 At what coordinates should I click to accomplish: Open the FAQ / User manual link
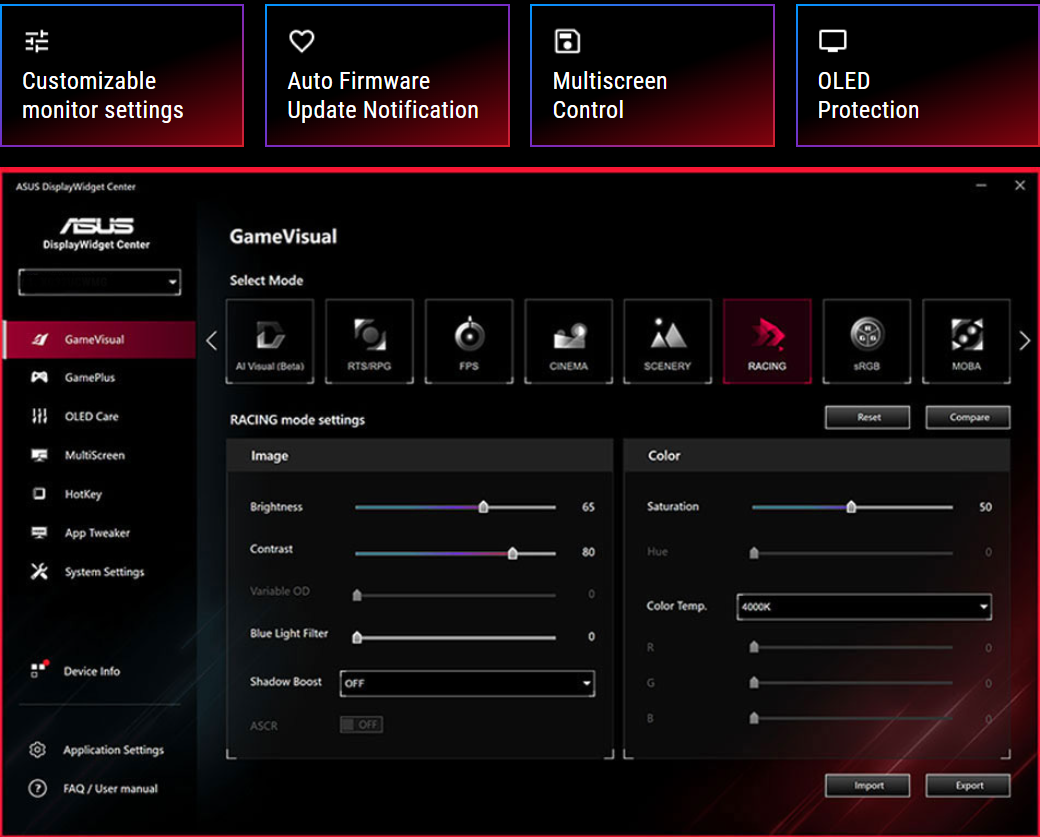tap(110, 789)
